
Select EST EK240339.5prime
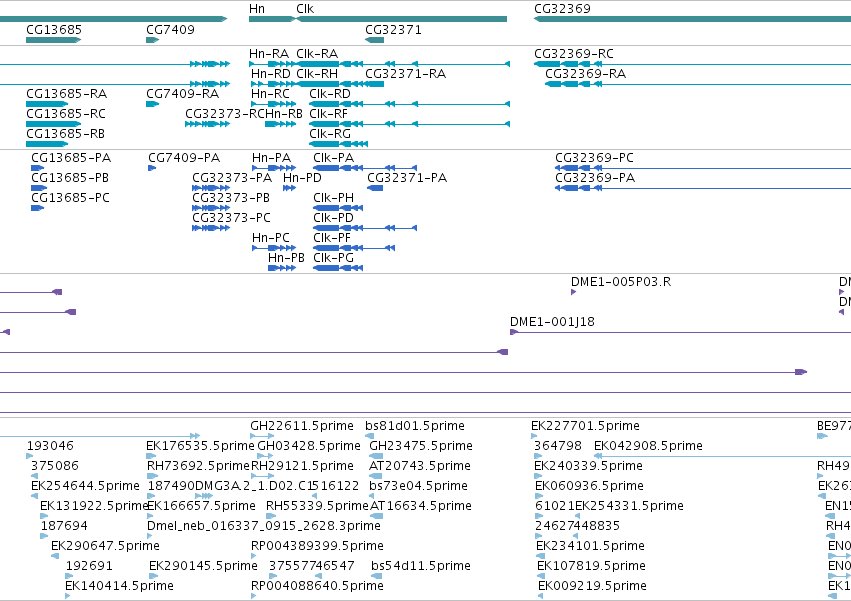588,466
